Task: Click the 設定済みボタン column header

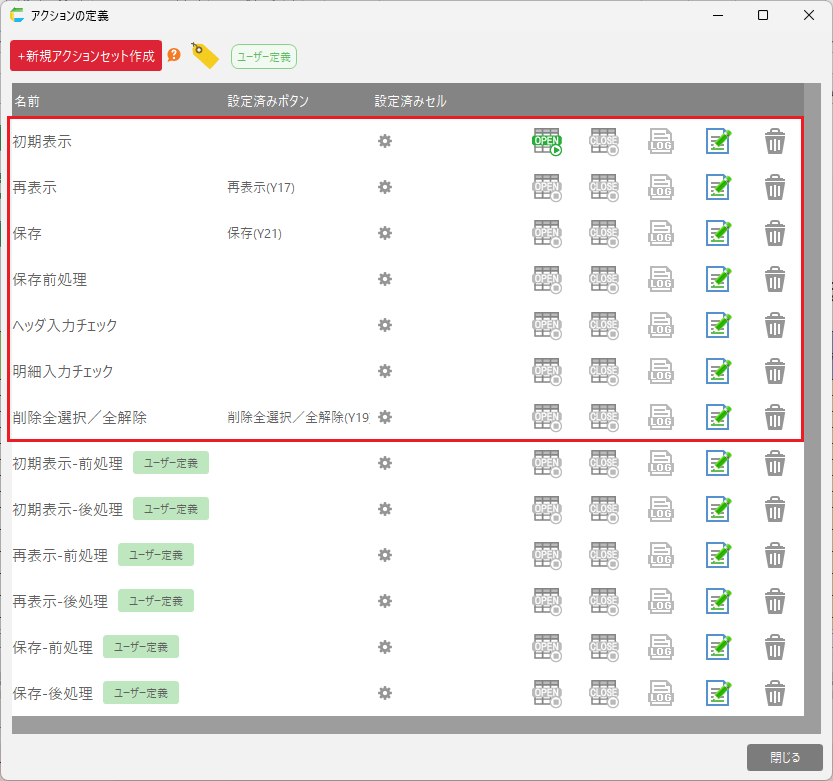Action: (x=268, y=101)
